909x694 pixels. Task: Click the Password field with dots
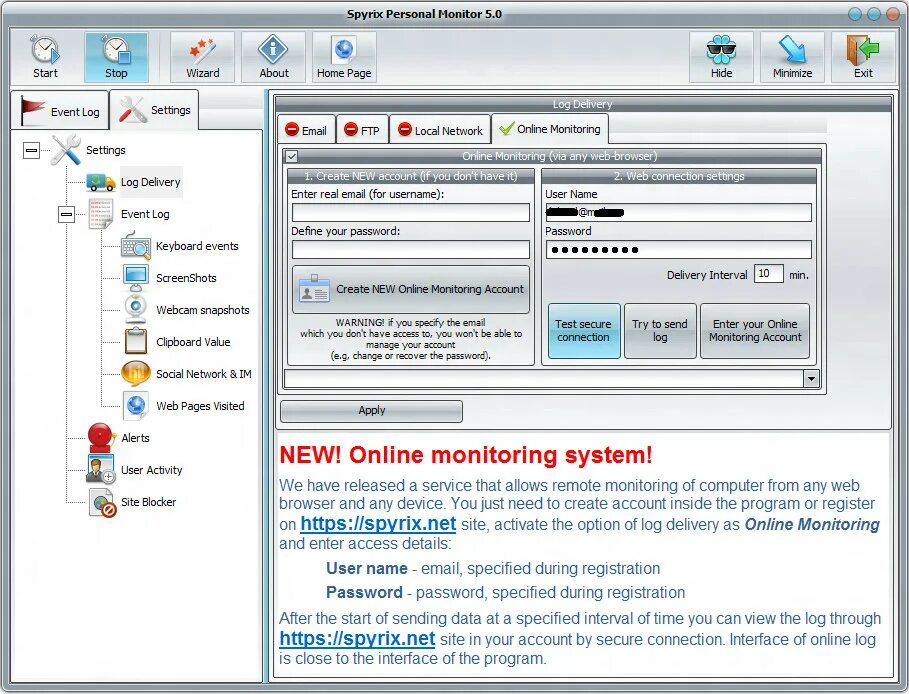(678, 249)
